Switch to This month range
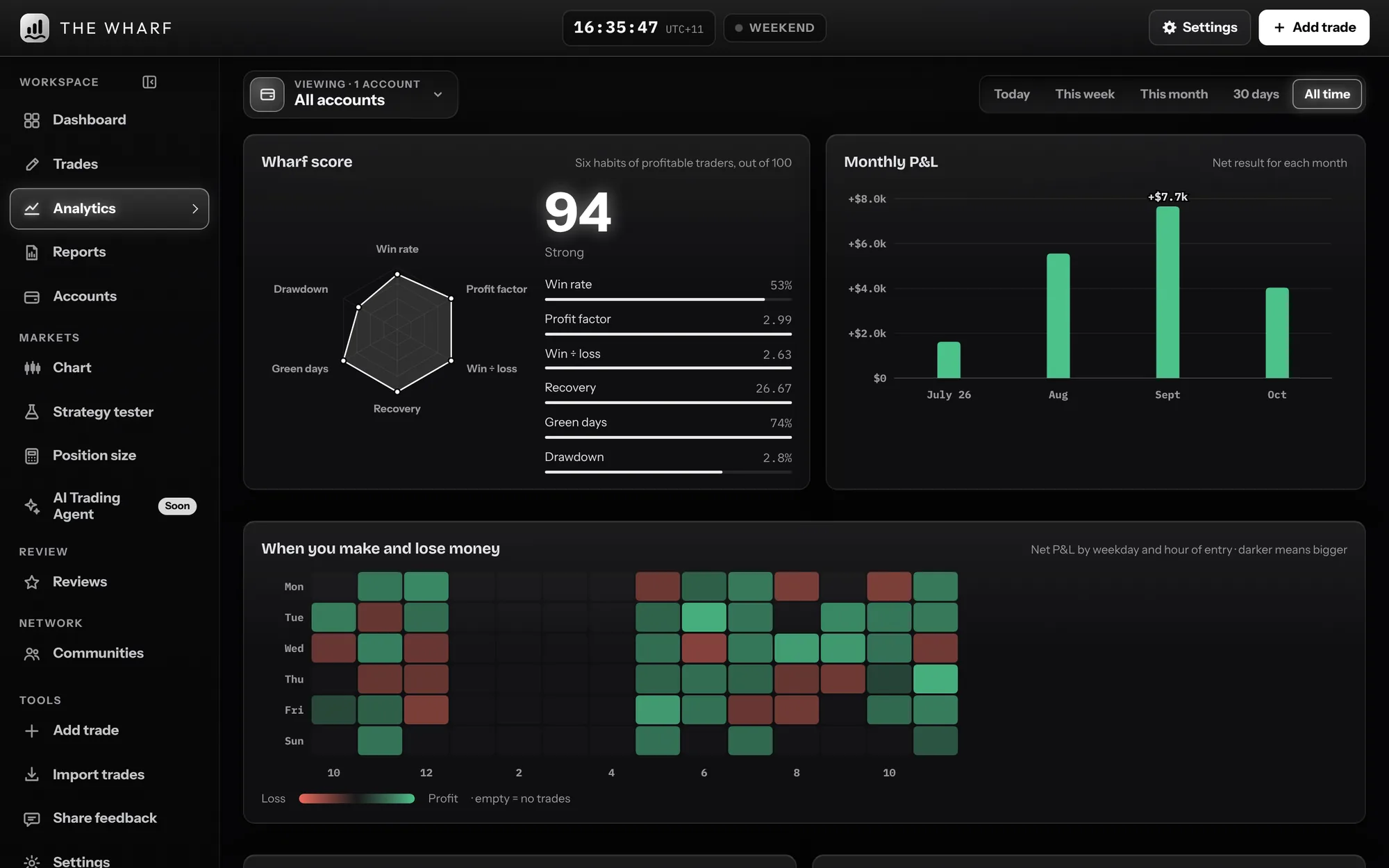Screen dimensions: 1389x868 (x=1174, y=94)
